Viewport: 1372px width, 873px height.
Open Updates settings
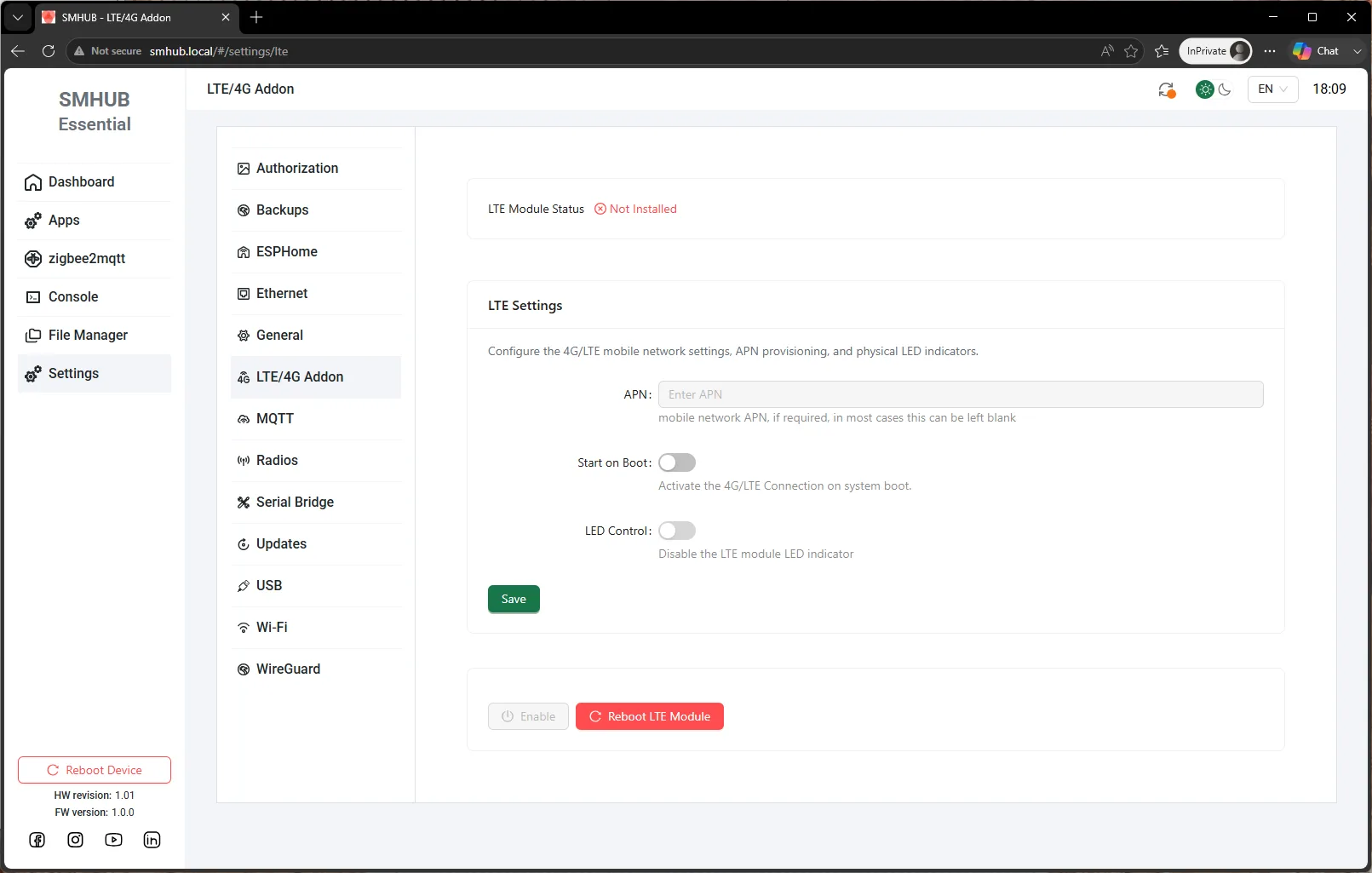[x=316, y=544]
